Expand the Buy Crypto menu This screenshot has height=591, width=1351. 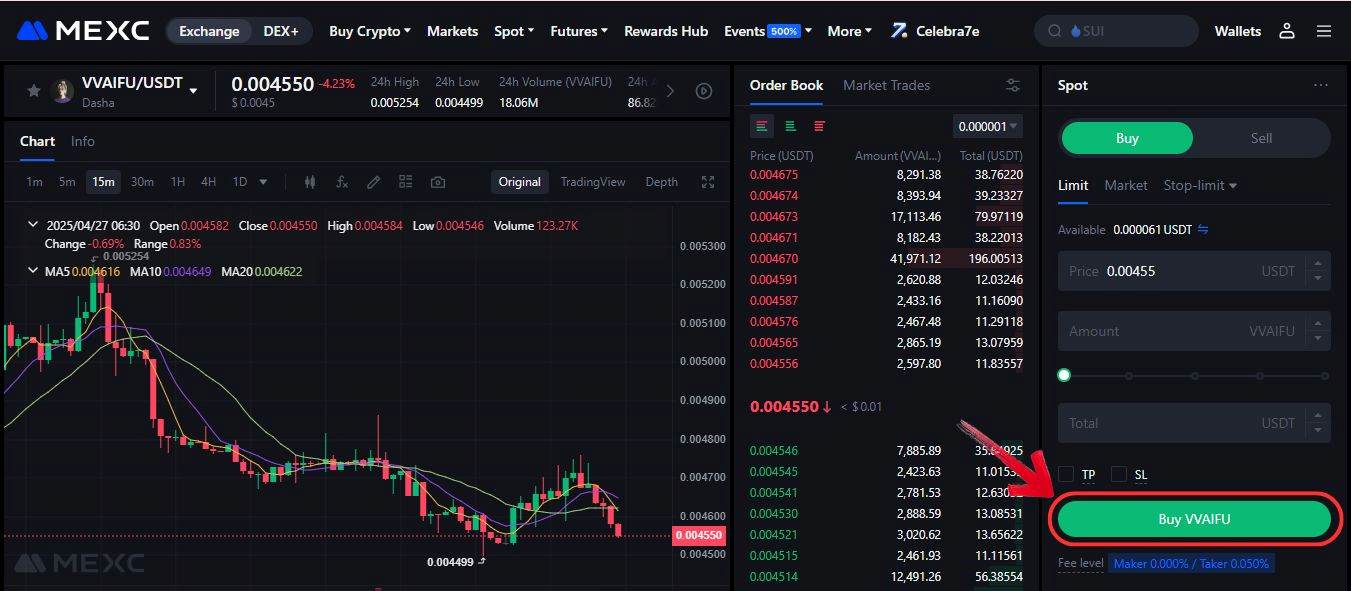[x=370, y=31]
